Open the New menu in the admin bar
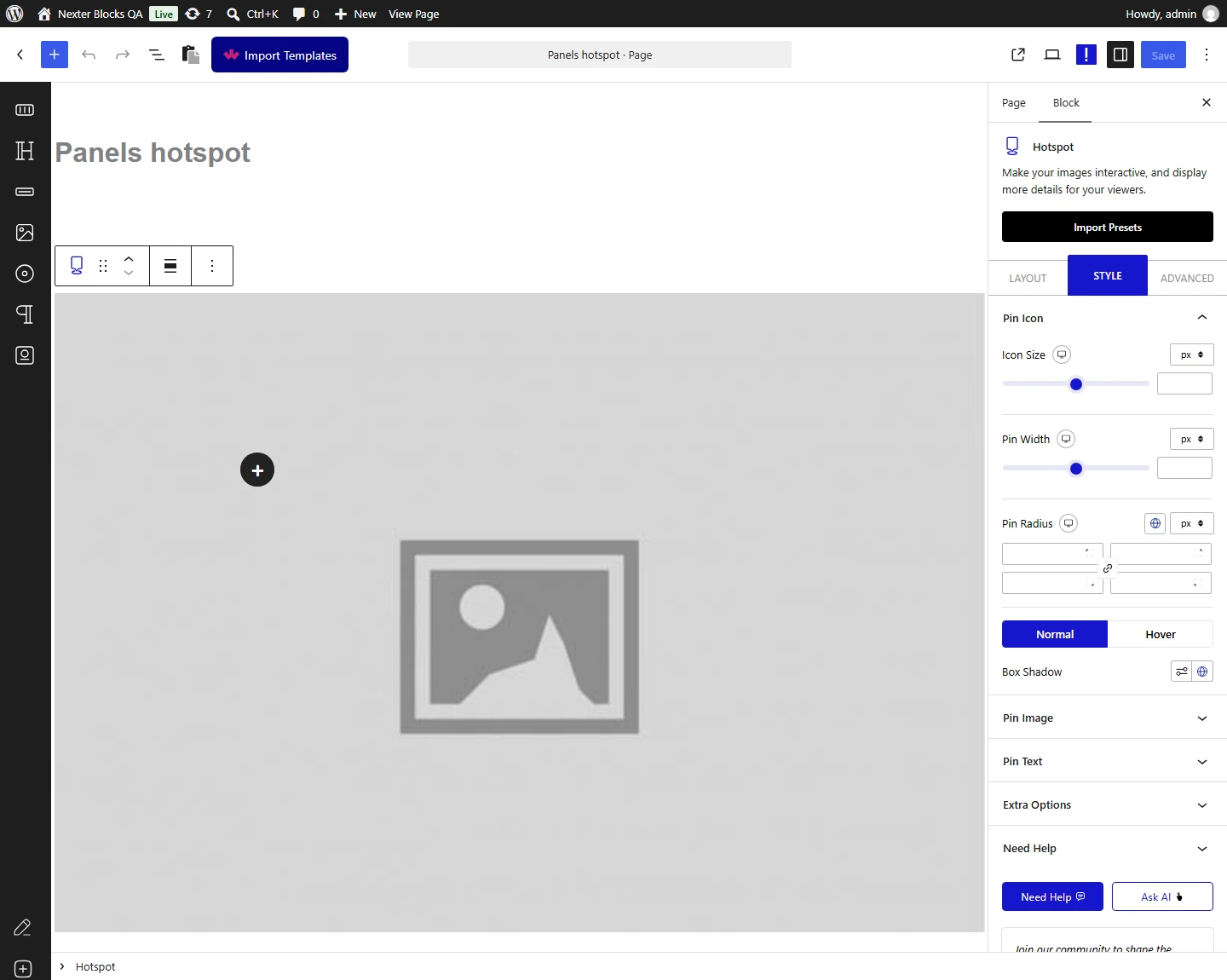Viewport: 1227px width, 980px height. tap(355, 14)
